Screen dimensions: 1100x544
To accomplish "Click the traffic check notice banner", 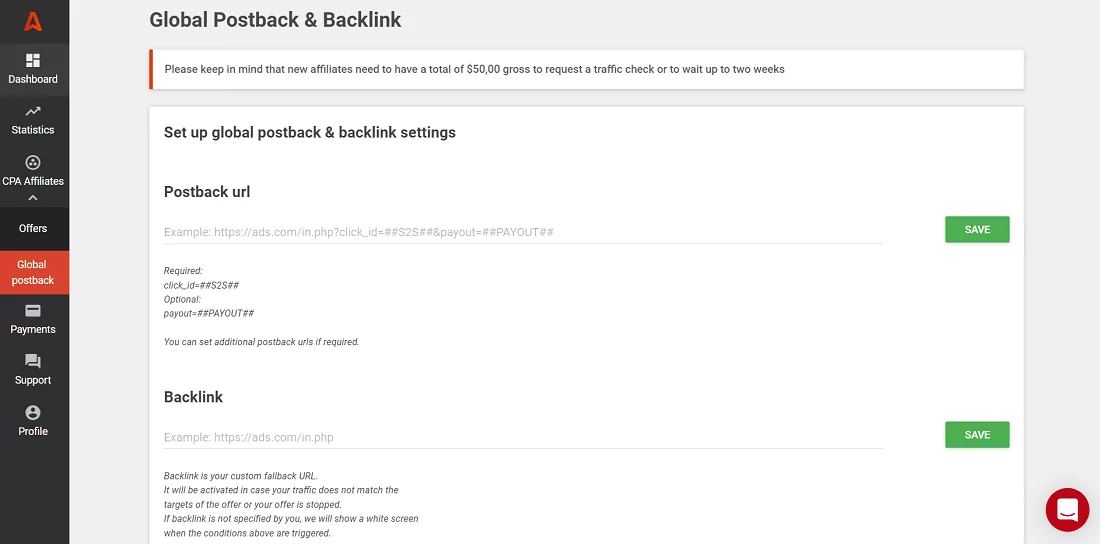I will pyautogui.click(x=586, y=70).
